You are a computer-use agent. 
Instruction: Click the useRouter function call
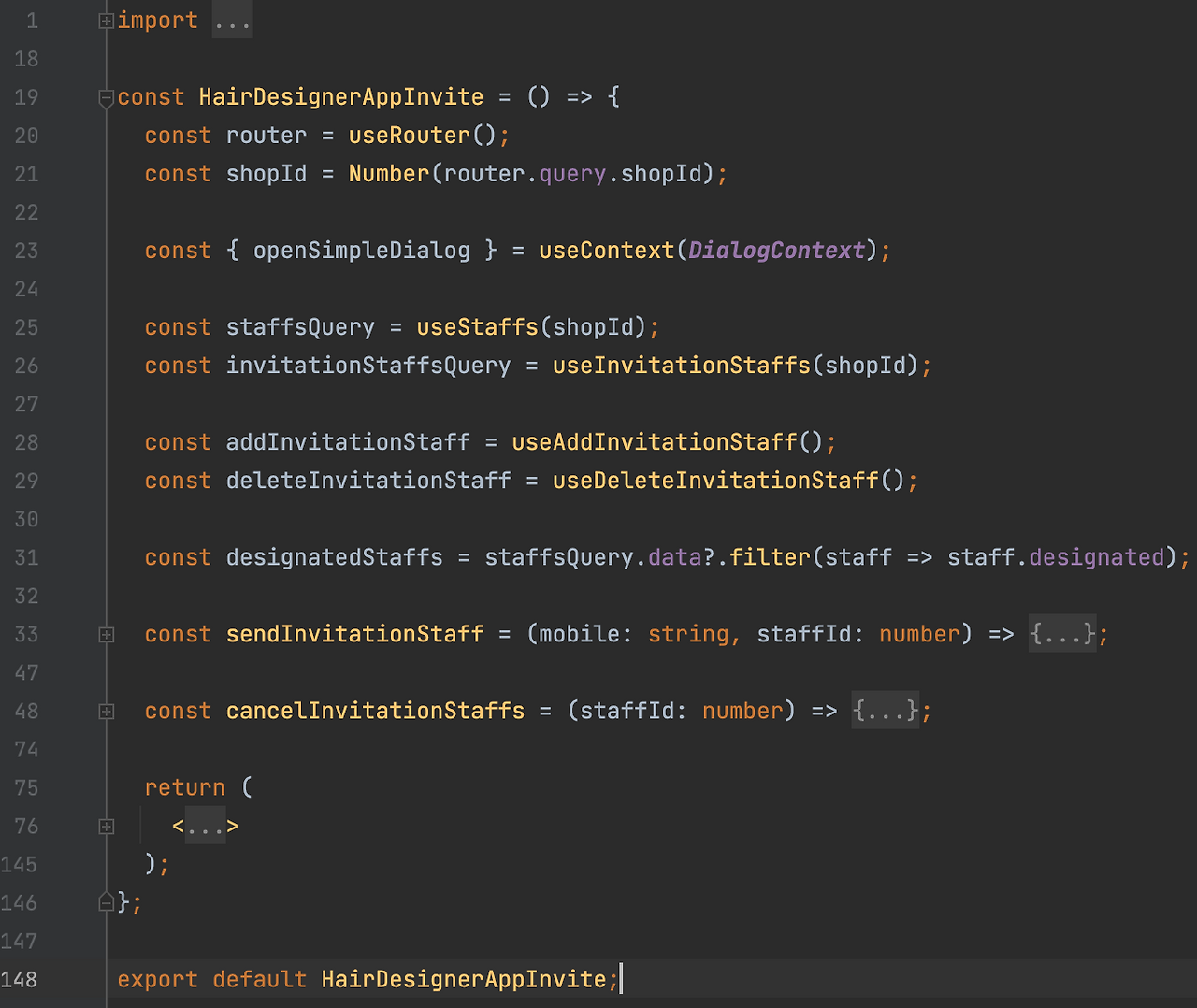coord(410,136)
